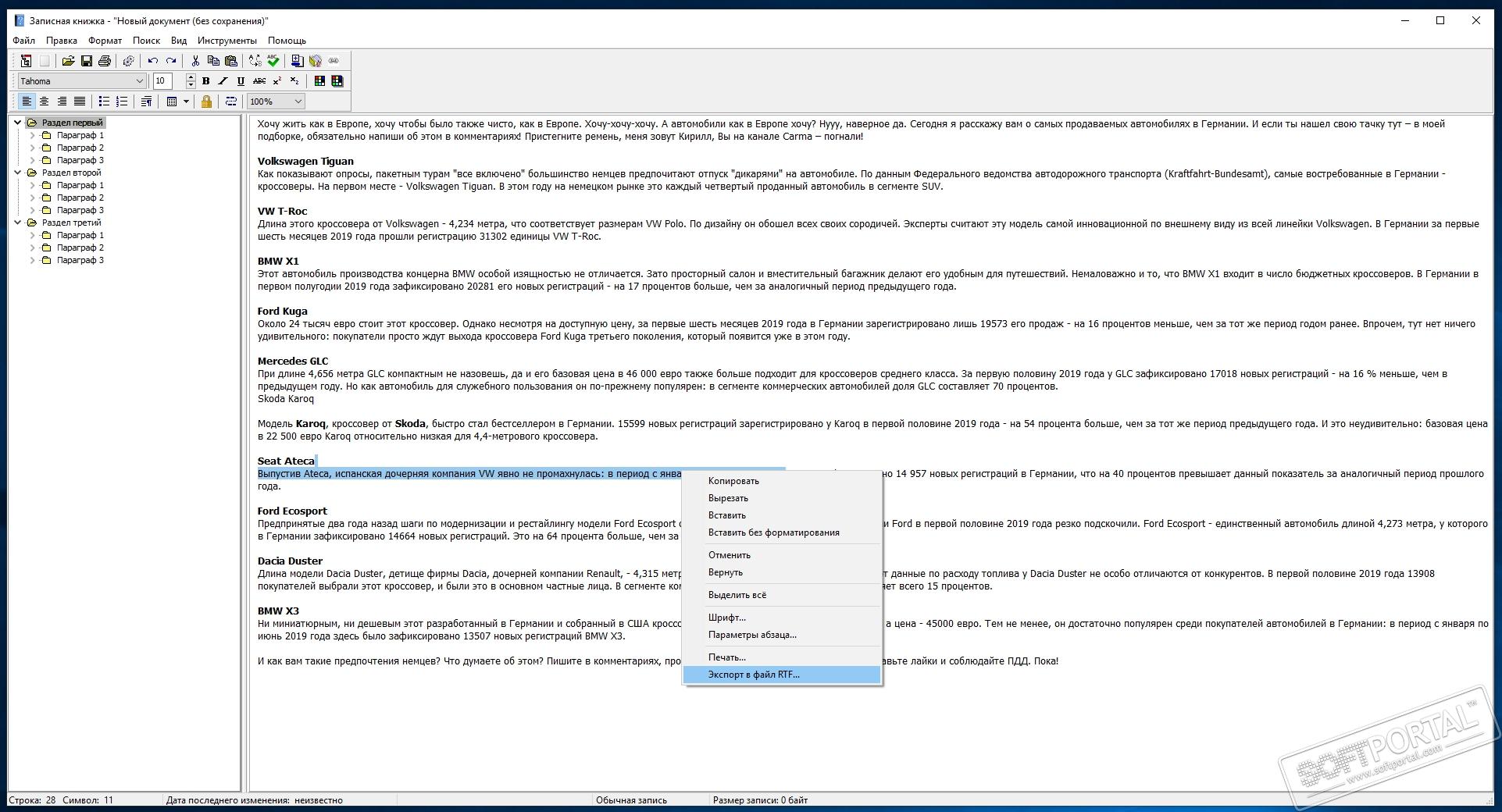
Task: Choose Вырезать in the context menu
Action: [782, 498]
